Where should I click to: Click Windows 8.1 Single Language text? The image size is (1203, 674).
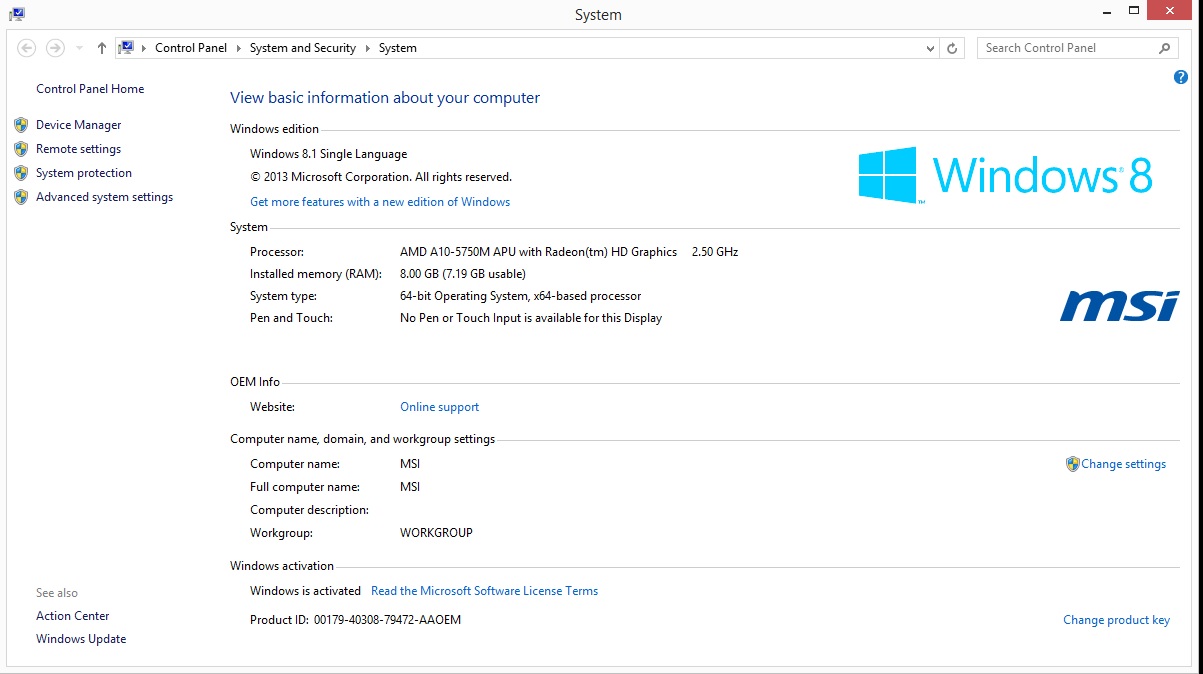coord(328,154)
